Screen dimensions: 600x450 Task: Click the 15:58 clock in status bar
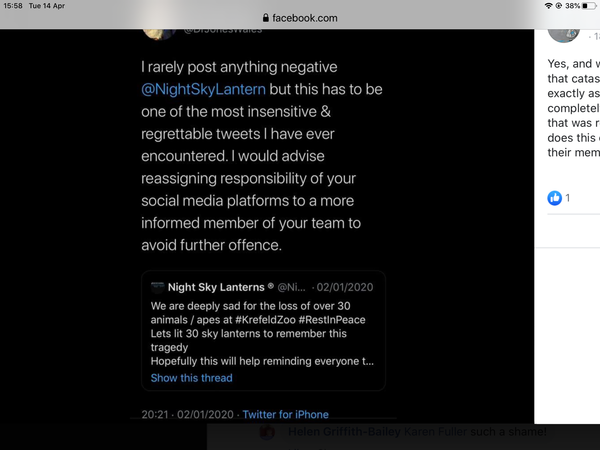click(13, 6)
